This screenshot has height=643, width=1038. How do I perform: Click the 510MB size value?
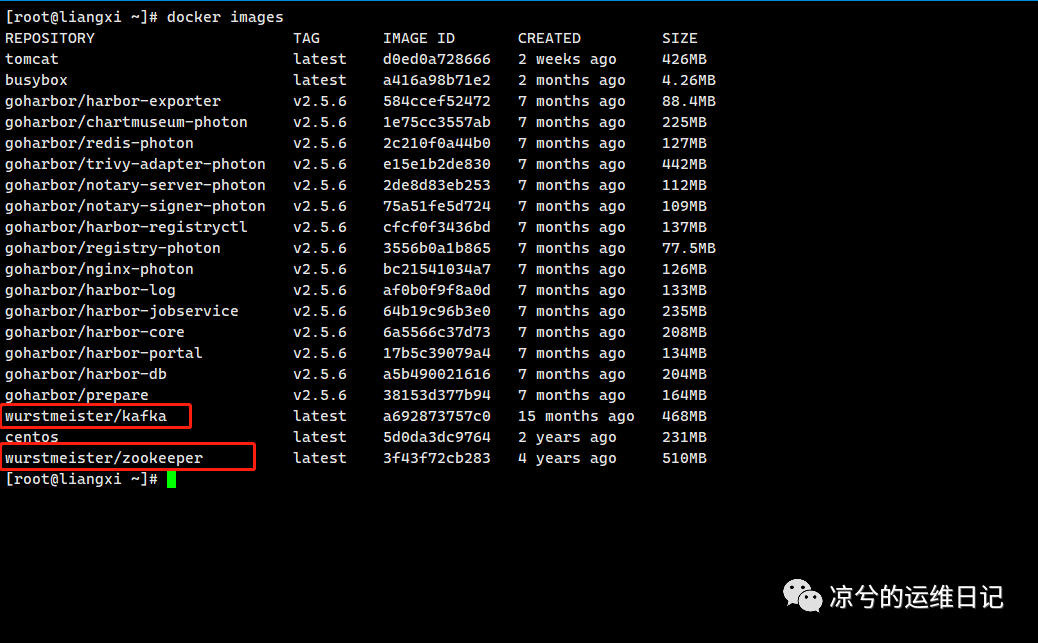(x=684, y=458)
